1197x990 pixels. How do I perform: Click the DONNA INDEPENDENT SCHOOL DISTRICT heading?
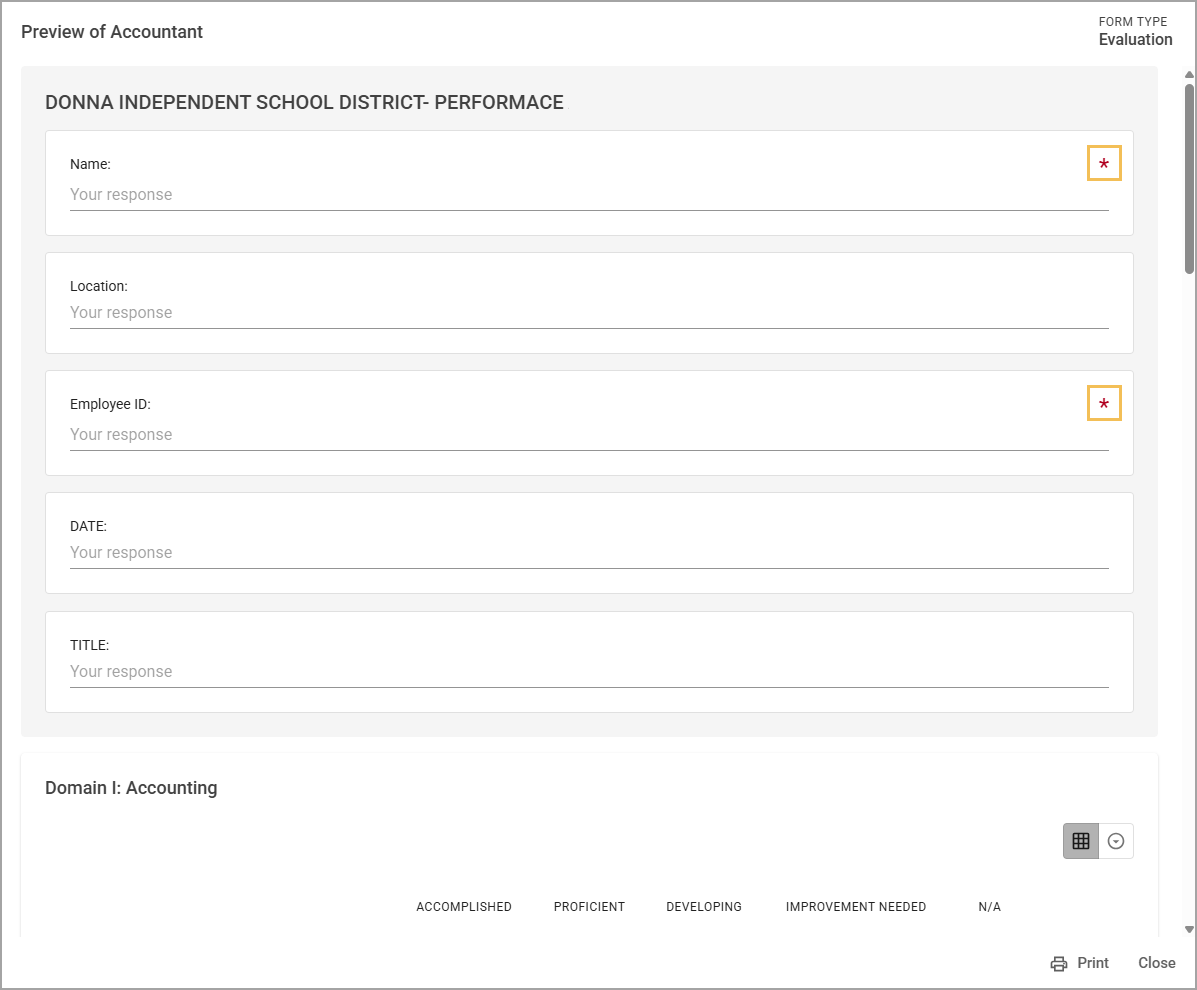pos(305,102)
